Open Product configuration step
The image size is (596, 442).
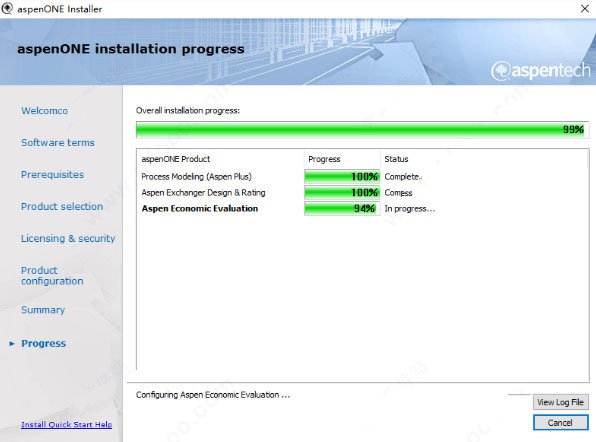click(x=52, y=276)
